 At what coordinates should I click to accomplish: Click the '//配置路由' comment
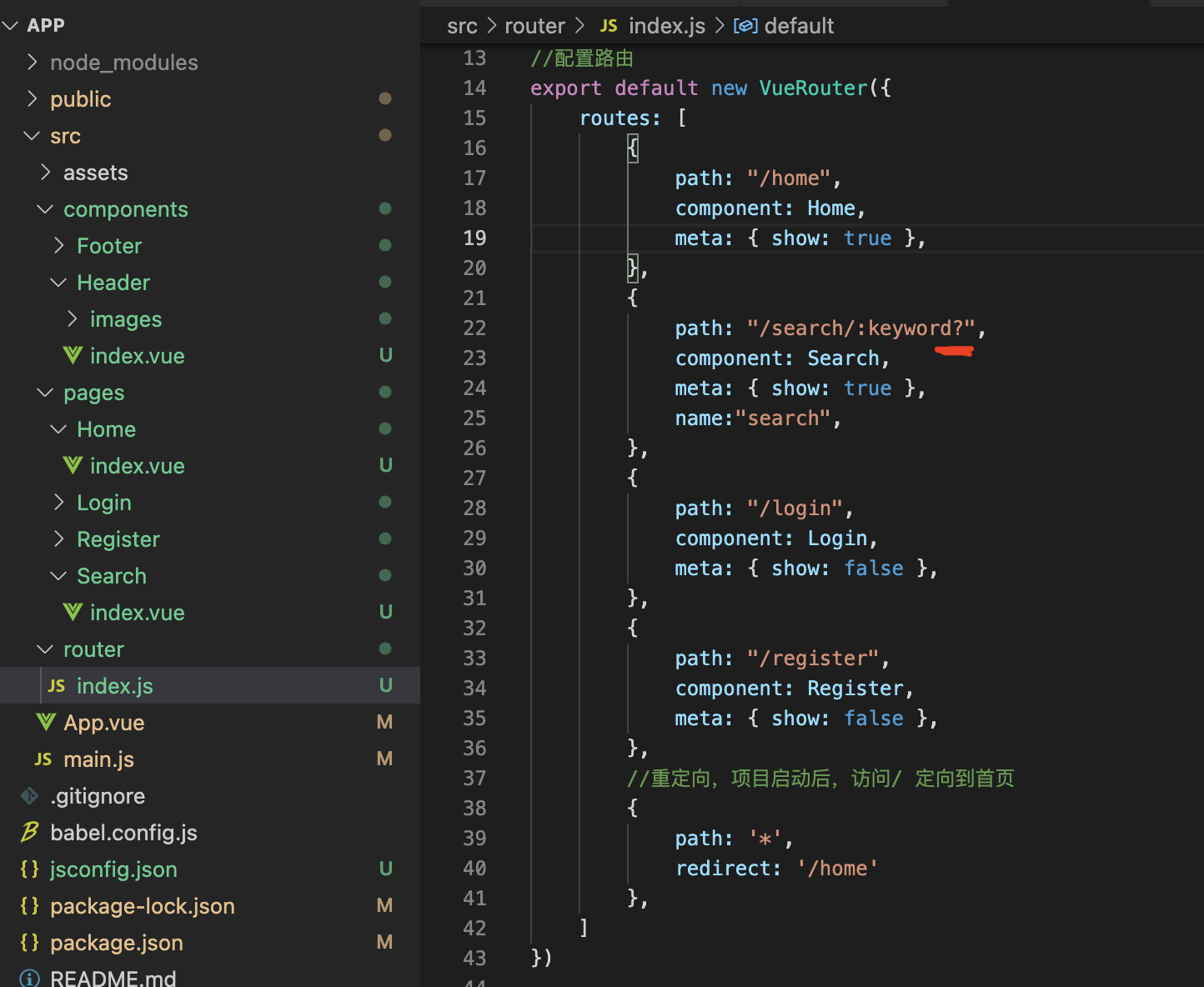point(582,58)
